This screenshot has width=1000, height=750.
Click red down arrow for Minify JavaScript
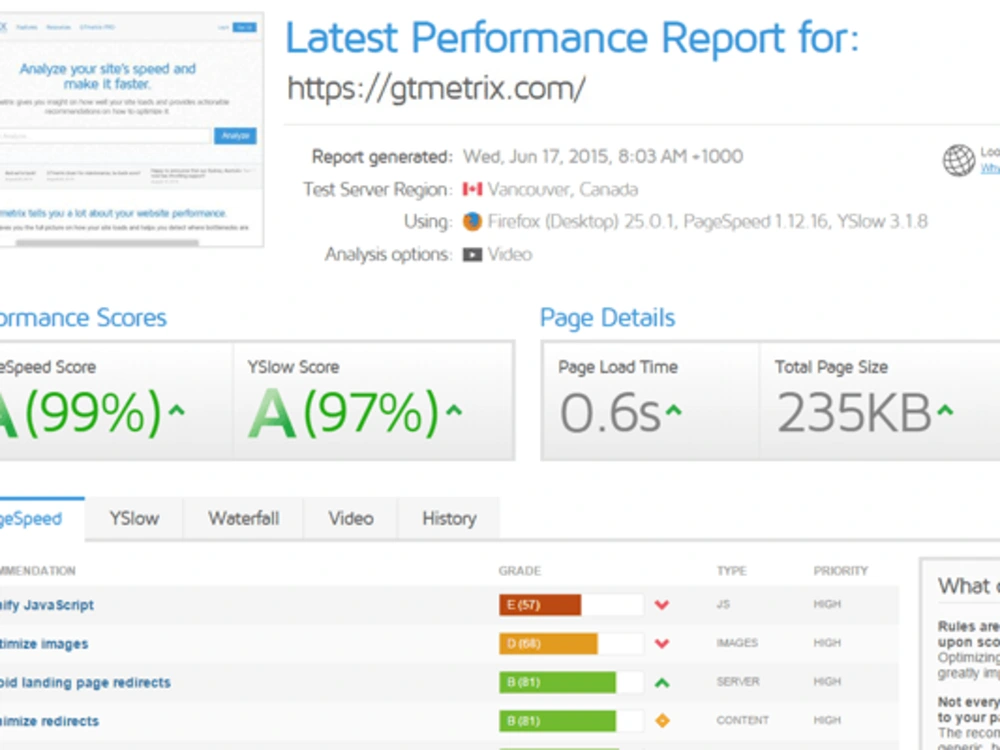(662, 605)
